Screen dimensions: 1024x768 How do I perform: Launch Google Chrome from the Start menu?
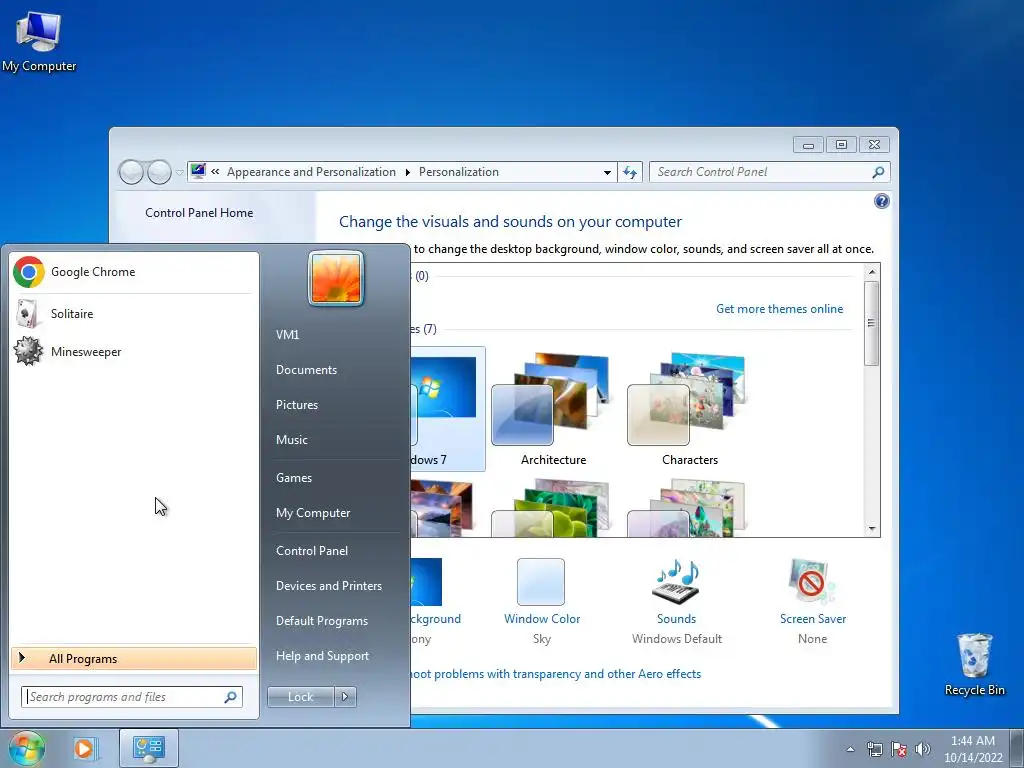pos(134,272)
